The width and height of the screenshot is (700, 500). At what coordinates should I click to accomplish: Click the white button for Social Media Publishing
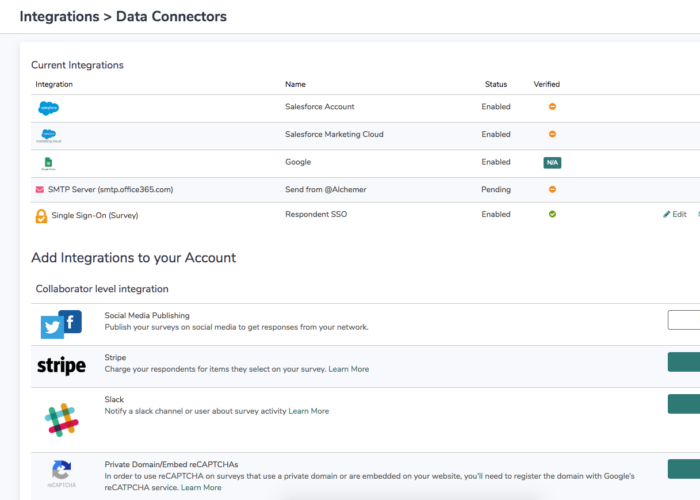[x=684, y=320]
